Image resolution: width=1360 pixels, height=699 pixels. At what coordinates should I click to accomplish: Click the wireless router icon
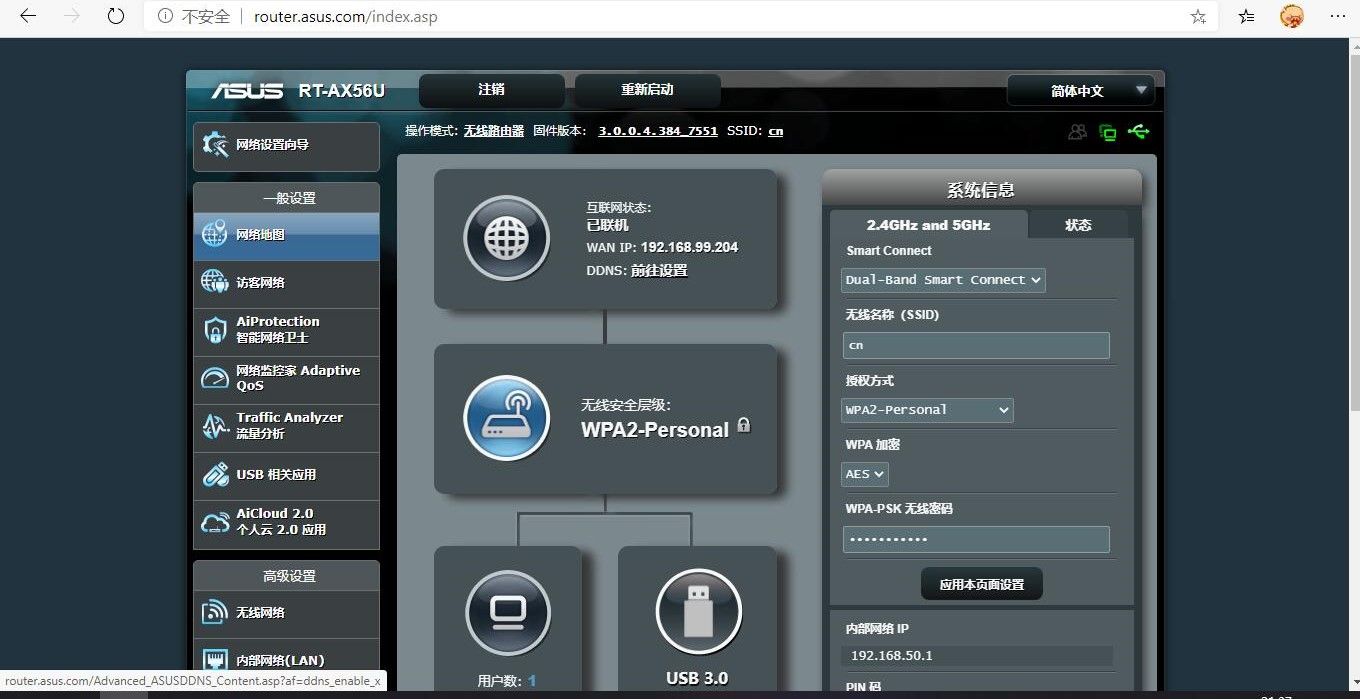[506, 418]
